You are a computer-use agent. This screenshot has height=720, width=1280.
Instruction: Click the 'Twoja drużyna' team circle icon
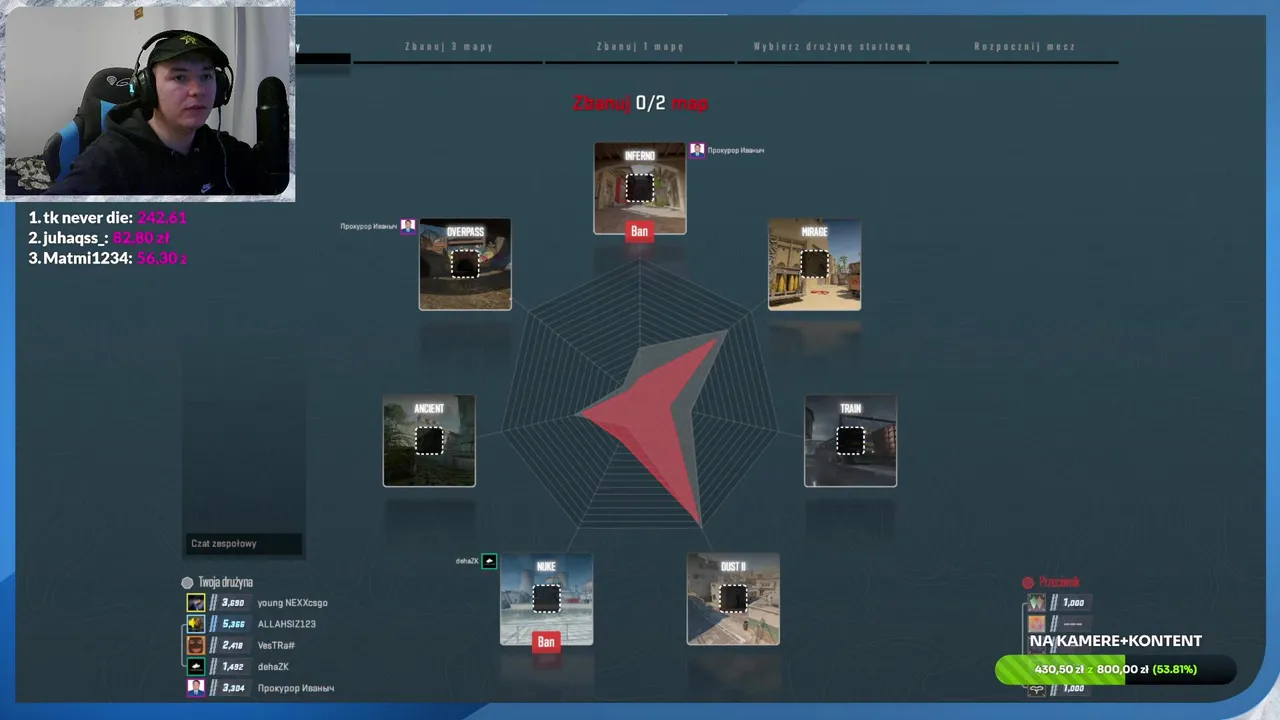coord(187,582)
